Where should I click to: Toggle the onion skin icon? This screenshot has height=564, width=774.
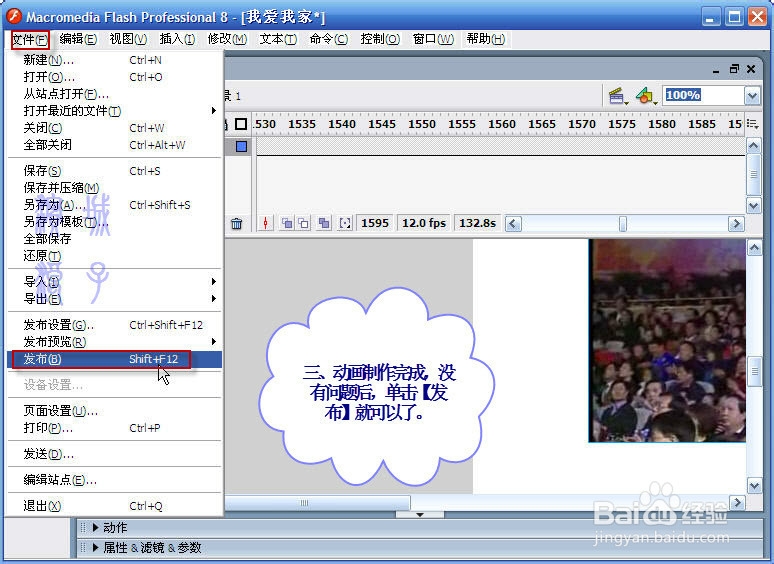tap(286, 224)
